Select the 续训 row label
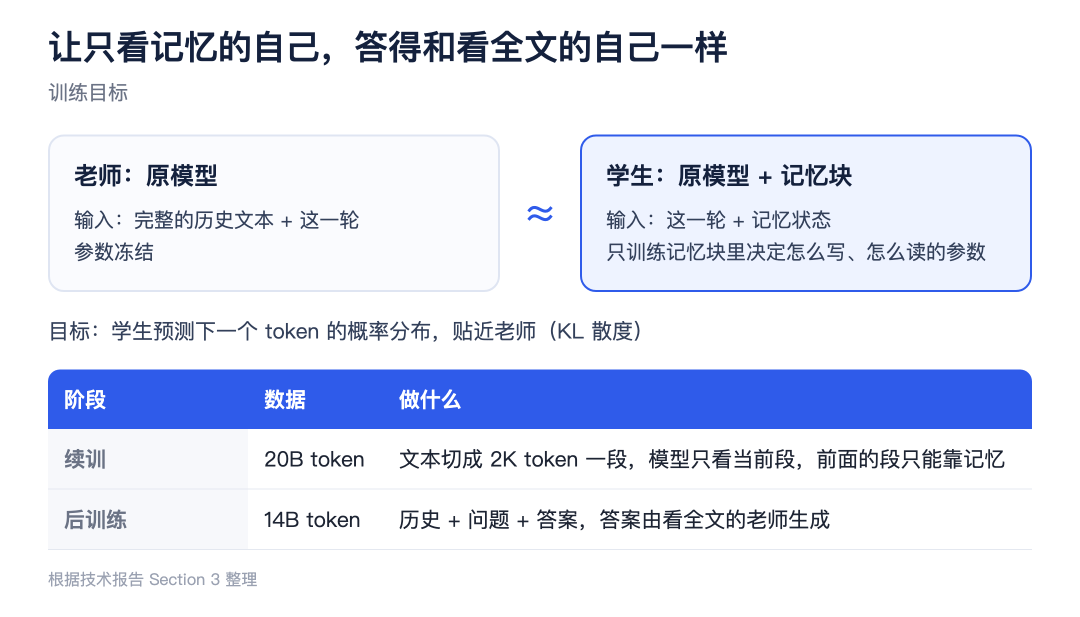Image resolution: width=1080 pixels, height=617 pixels. [x=85, y=459]
